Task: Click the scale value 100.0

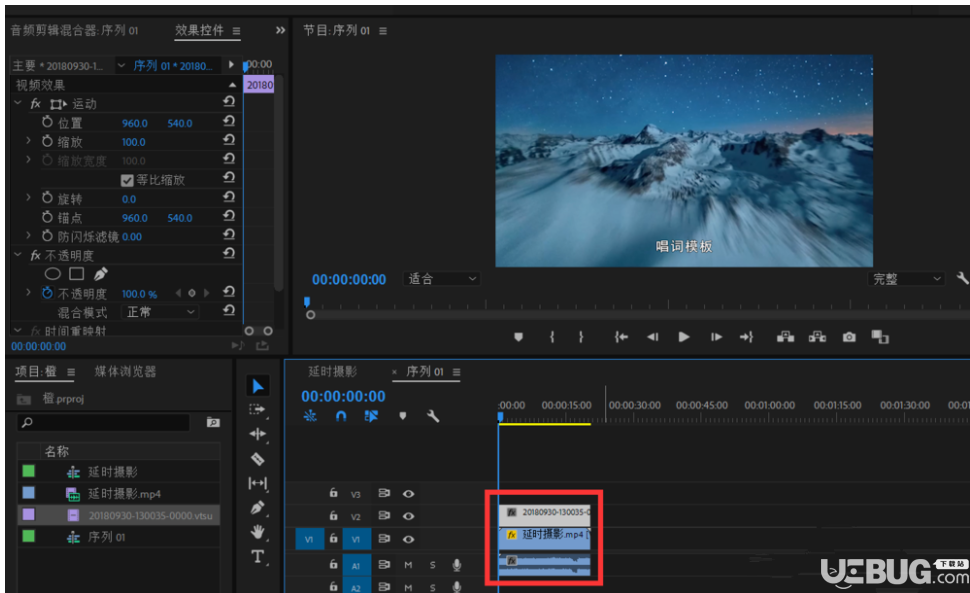Action: tap(134, 142)
